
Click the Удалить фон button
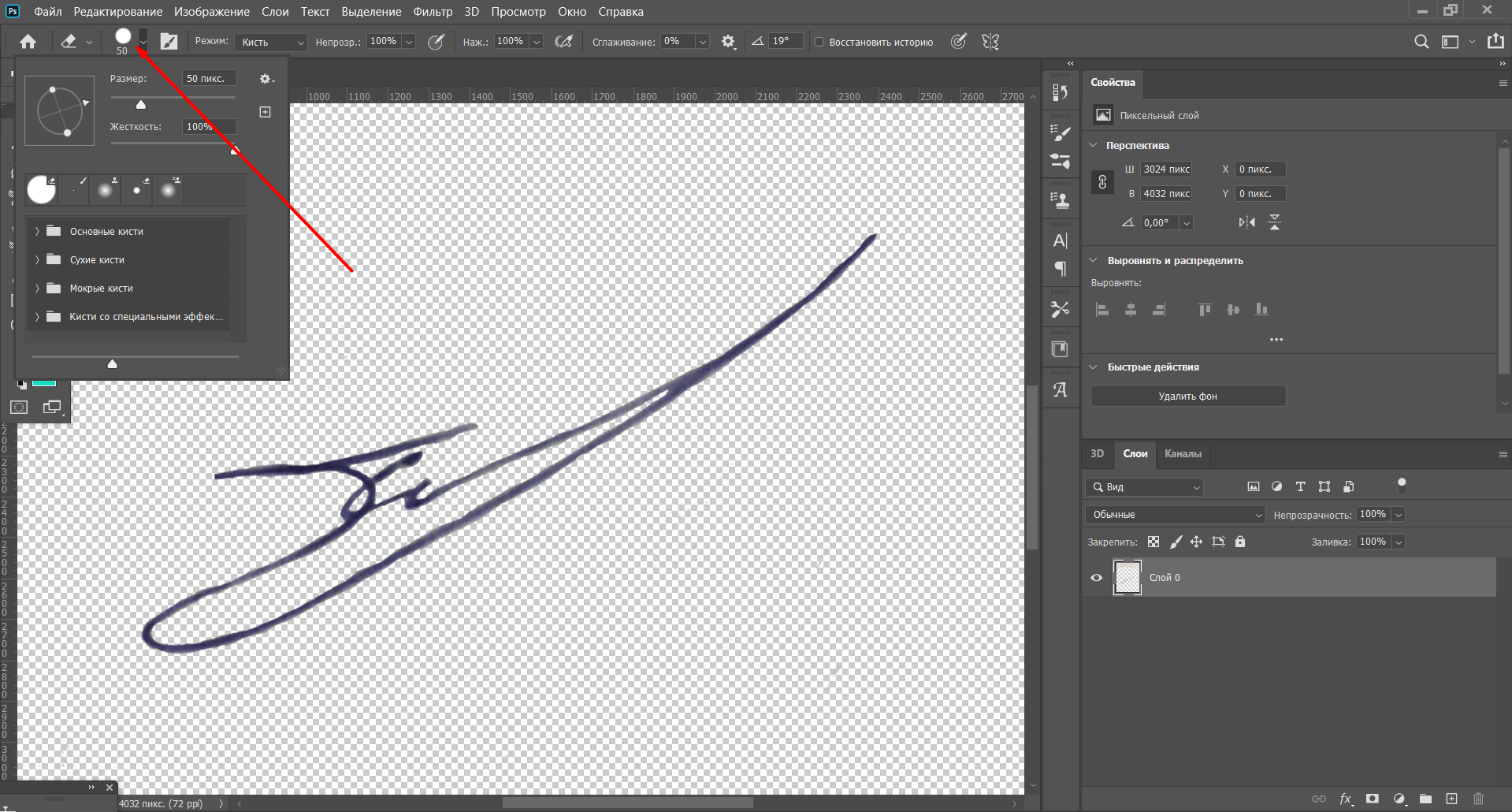[1187, 397]
